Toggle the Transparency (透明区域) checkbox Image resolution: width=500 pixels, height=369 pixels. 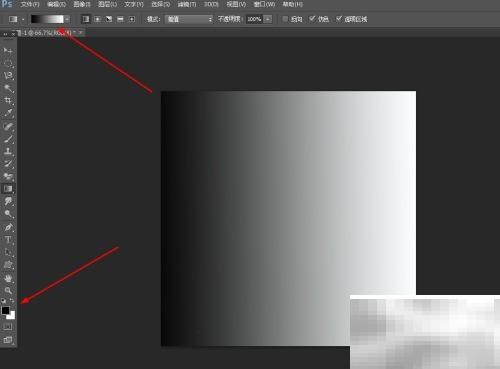(339, 19)
